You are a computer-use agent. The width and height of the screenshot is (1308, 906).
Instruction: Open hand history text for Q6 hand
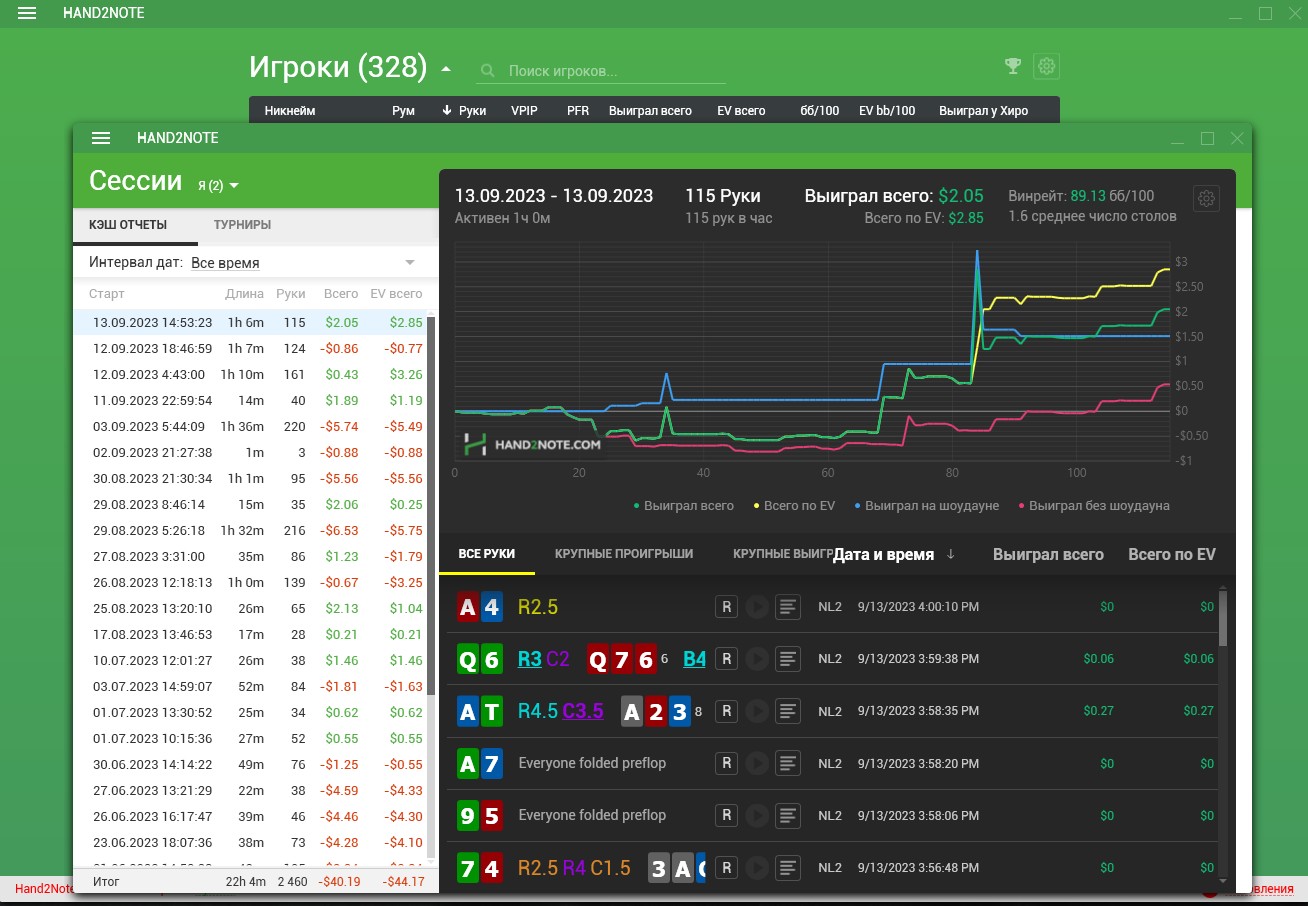(x=788, y=659)
